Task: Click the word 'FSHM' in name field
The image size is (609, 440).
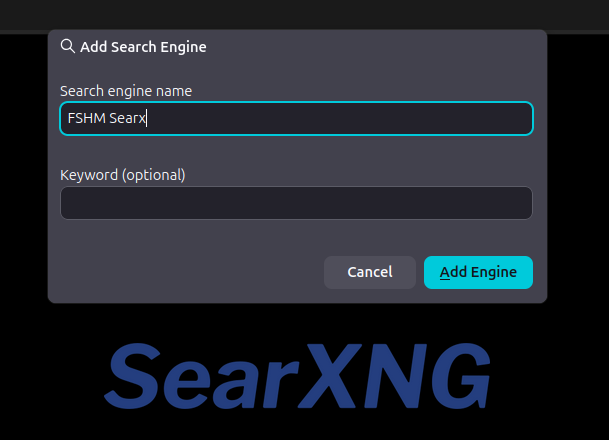Action: pos(85,119)
